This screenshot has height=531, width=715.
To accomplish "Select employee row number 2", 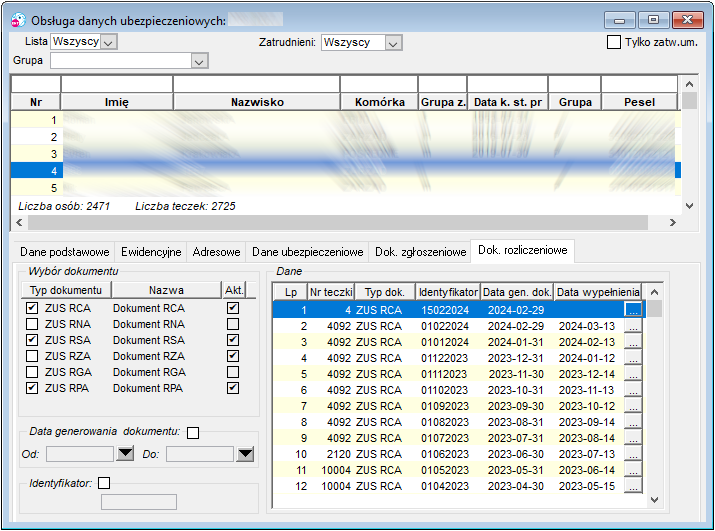I will [x=345, y=137].
